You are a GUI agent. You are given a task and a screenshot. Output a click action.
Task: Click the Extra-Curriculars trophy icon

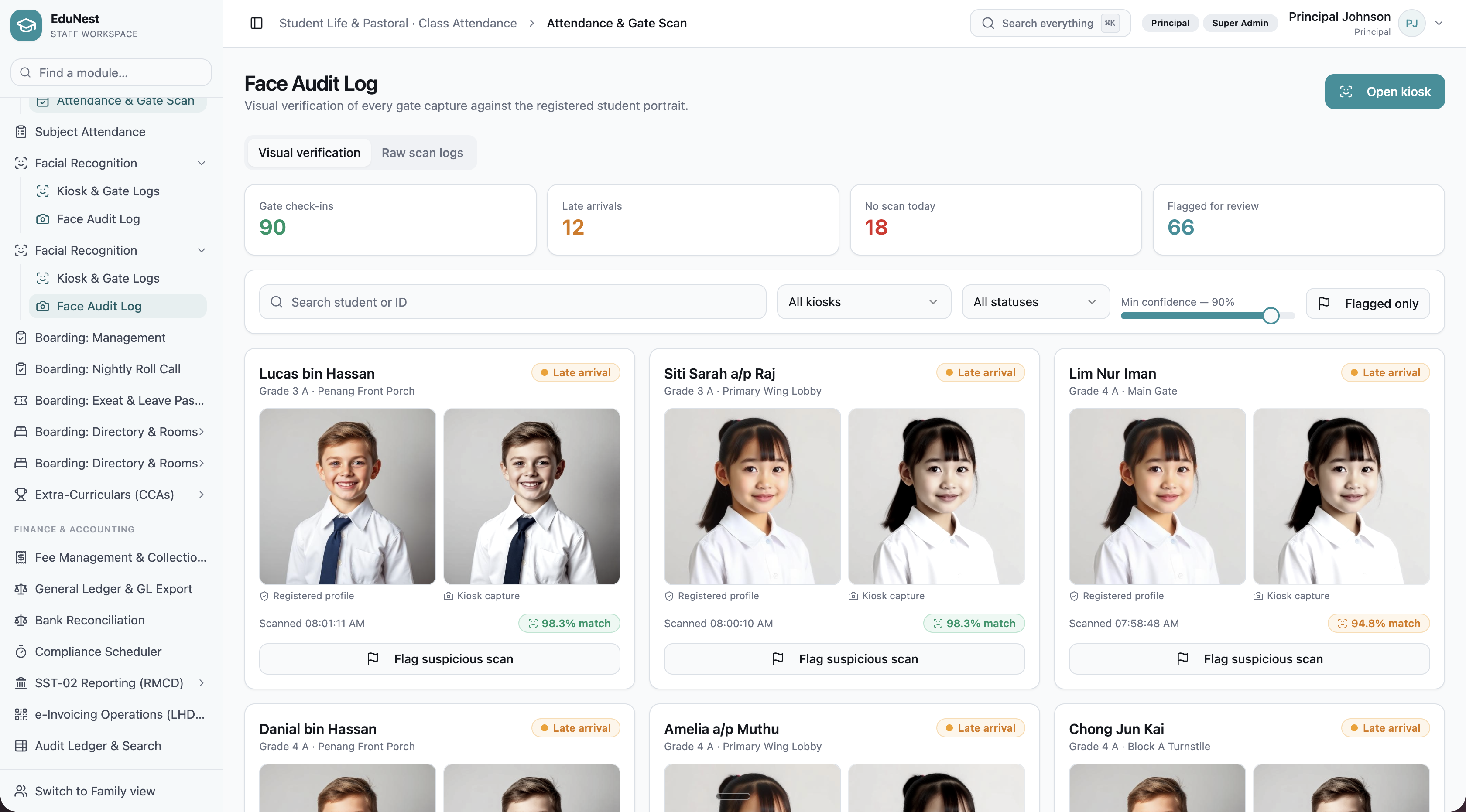click(x=21, y=495)
